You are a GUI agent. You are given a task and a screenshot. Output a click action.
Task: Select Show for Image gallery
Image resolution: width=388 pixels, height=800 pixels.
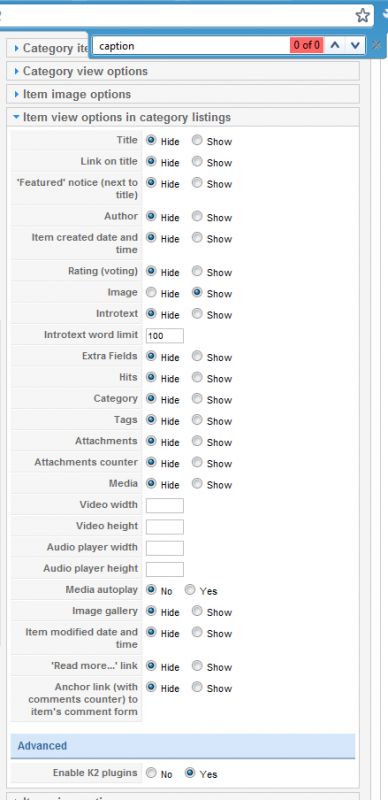coord(197,611)
